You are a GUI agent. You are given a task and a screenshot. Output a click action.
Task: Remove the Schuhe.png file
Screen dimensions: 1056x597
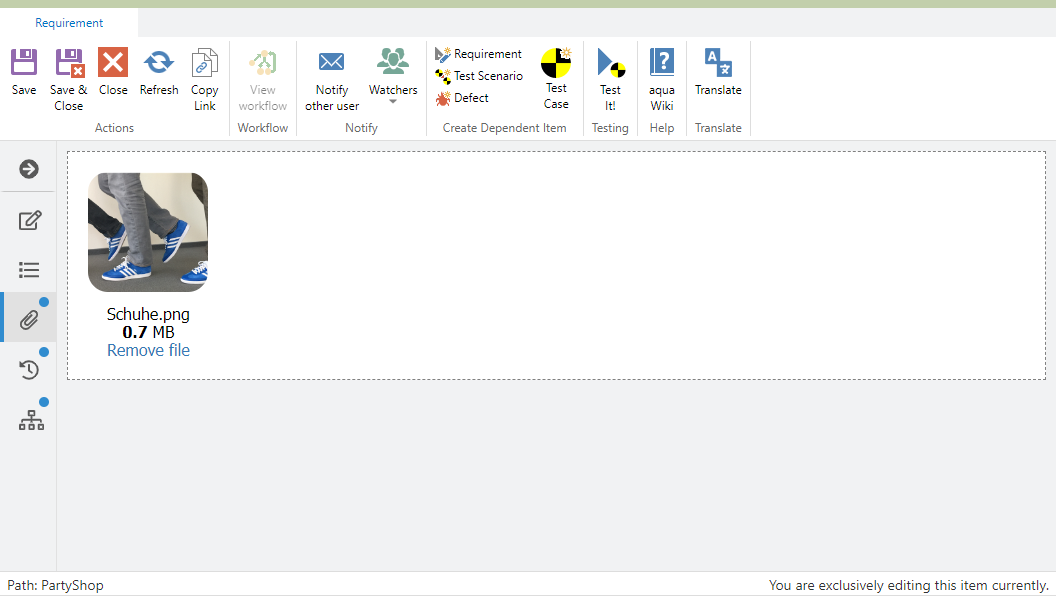pyautogui.click(x=148, y=350)
